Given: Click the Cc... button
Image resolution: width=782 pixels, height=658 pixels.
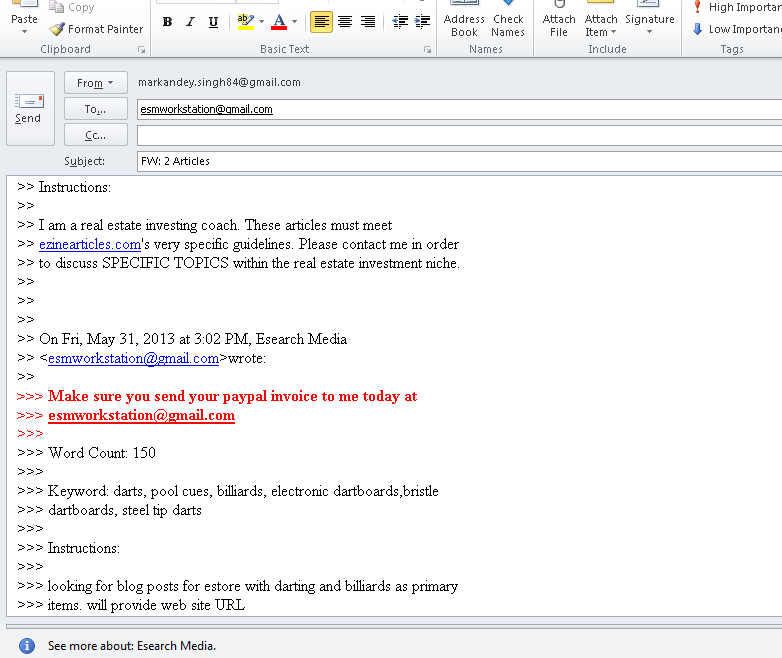Looking at the screenshot, I should click(x=95, y=135).
